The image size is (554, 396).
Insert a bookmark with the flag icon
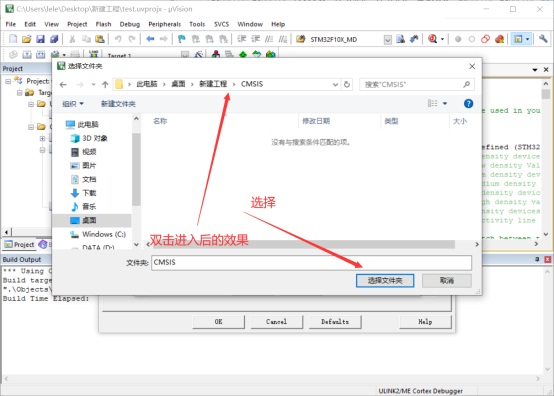pyautogui.click(x=182, y=39)
